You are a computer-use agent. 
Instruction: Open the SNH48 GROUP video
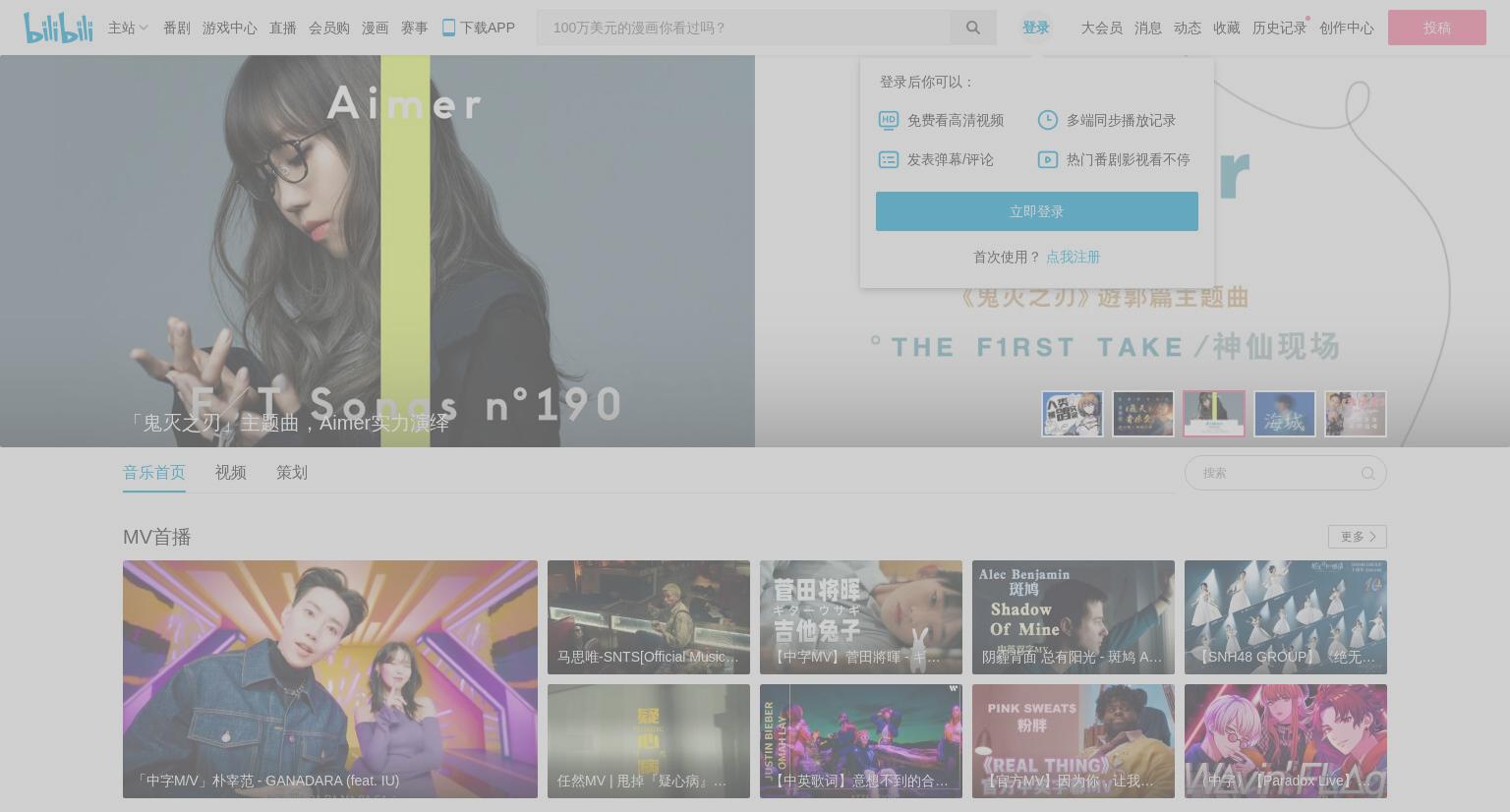(1286, 617)
